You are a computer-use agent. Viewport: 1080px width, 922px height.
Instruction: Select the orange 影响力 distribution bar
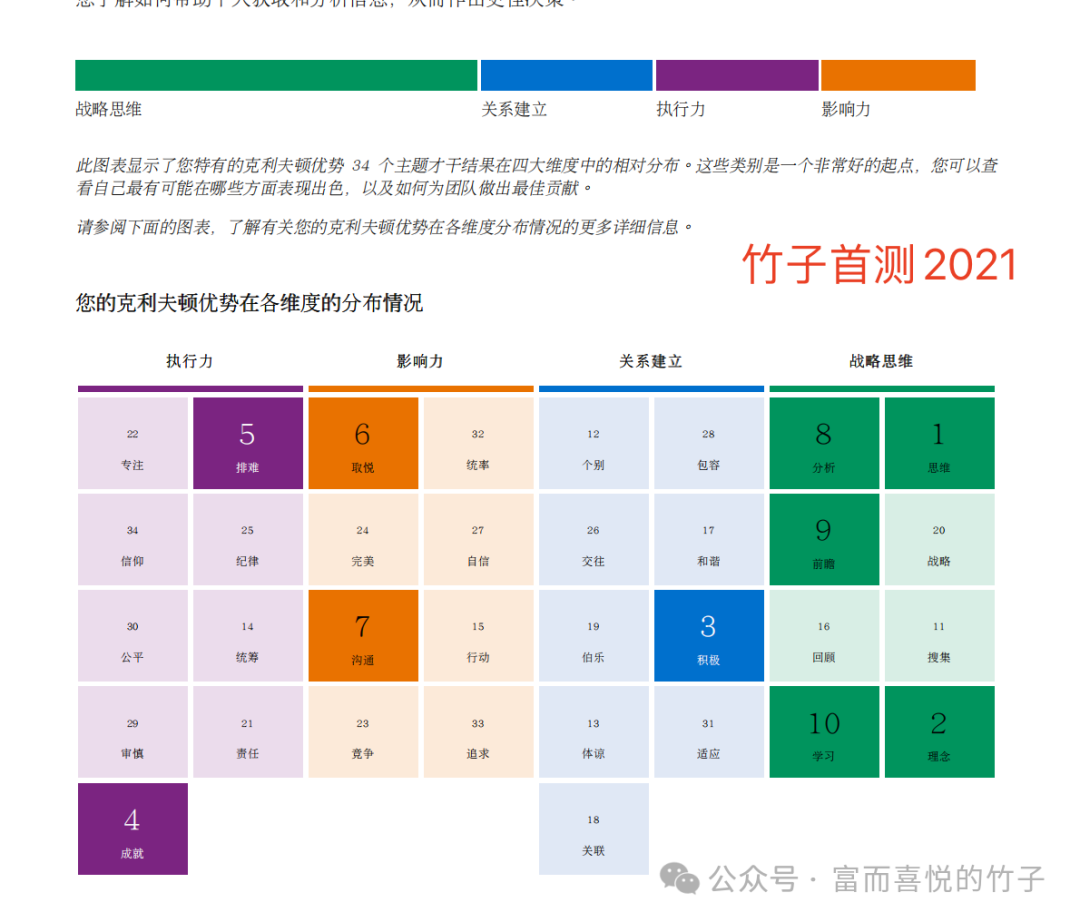coord(898,75)
